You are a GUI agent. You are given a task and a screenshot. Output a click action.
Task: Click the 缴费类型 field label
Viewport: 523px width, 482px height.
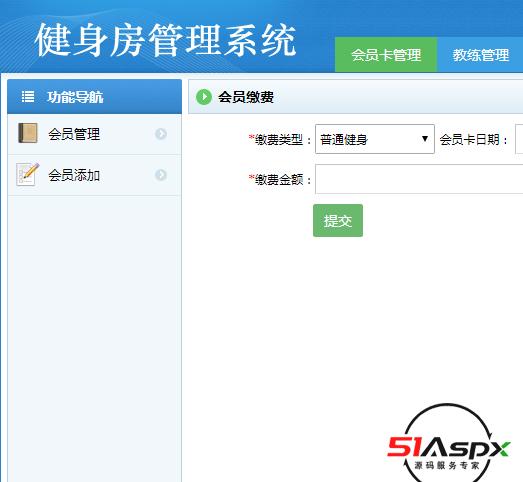280,139
